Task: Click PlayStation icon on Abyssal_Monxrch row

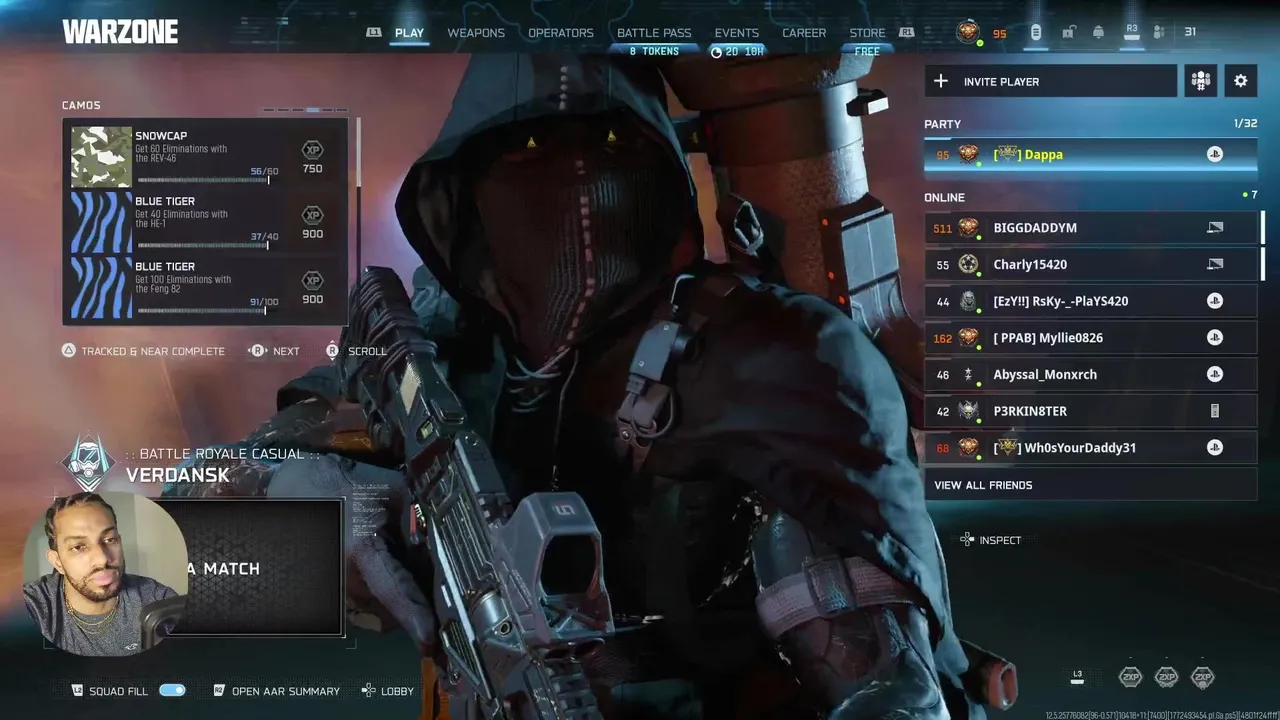Action: pyautogui.click(x=1215, y=375)
